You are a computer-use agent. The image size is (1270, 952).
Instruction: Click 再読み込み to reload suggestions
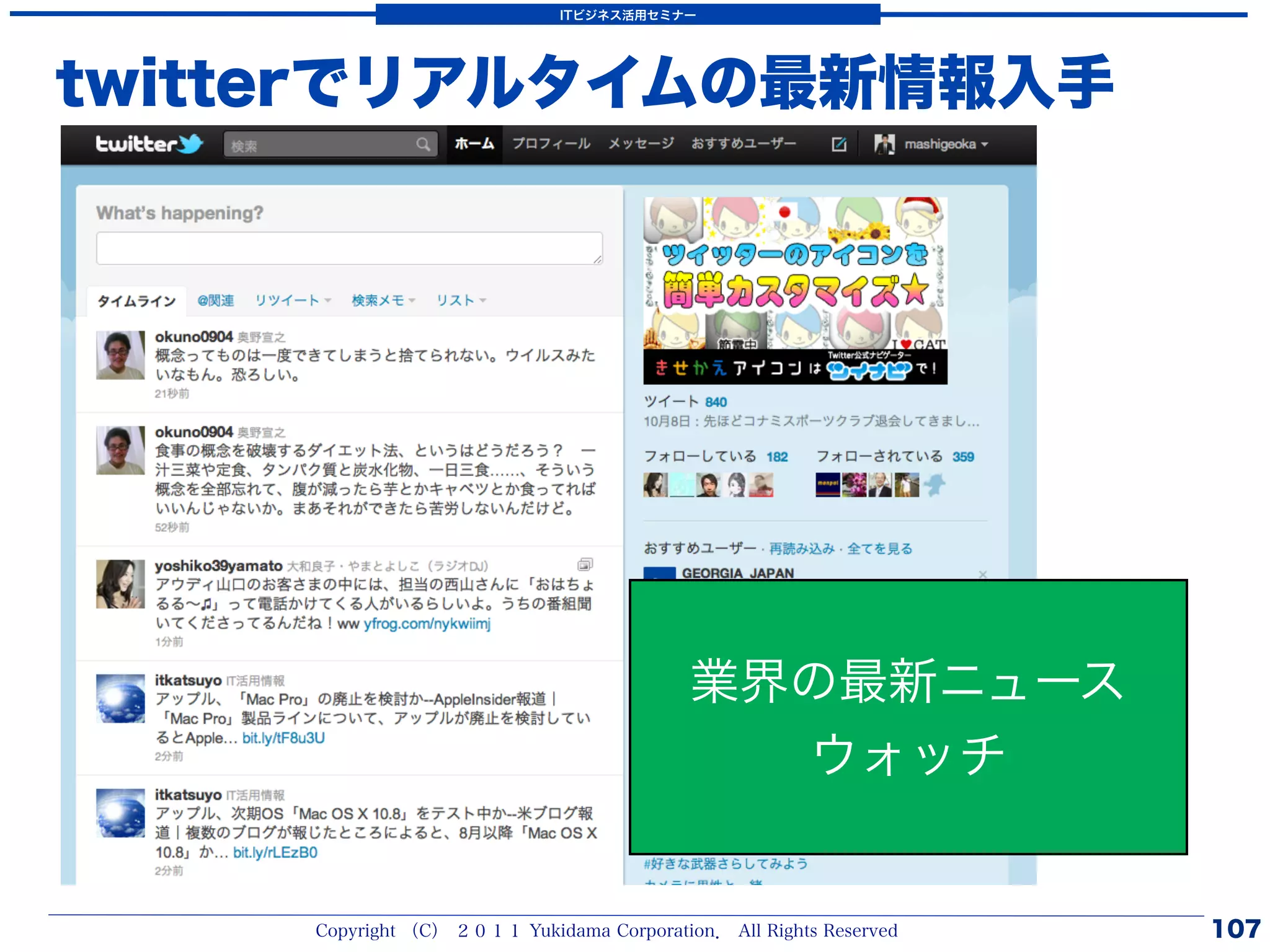coord(802,549)
